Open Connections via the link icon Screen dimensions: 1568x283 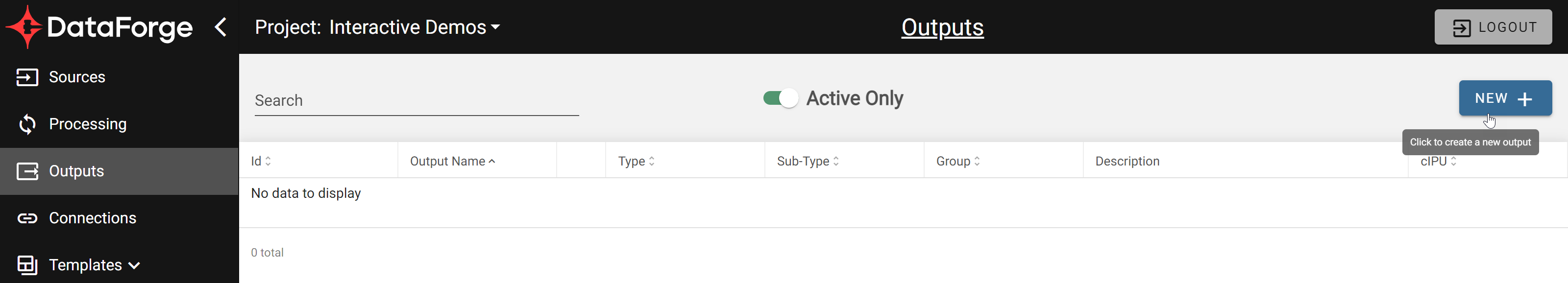coord(27,218)
